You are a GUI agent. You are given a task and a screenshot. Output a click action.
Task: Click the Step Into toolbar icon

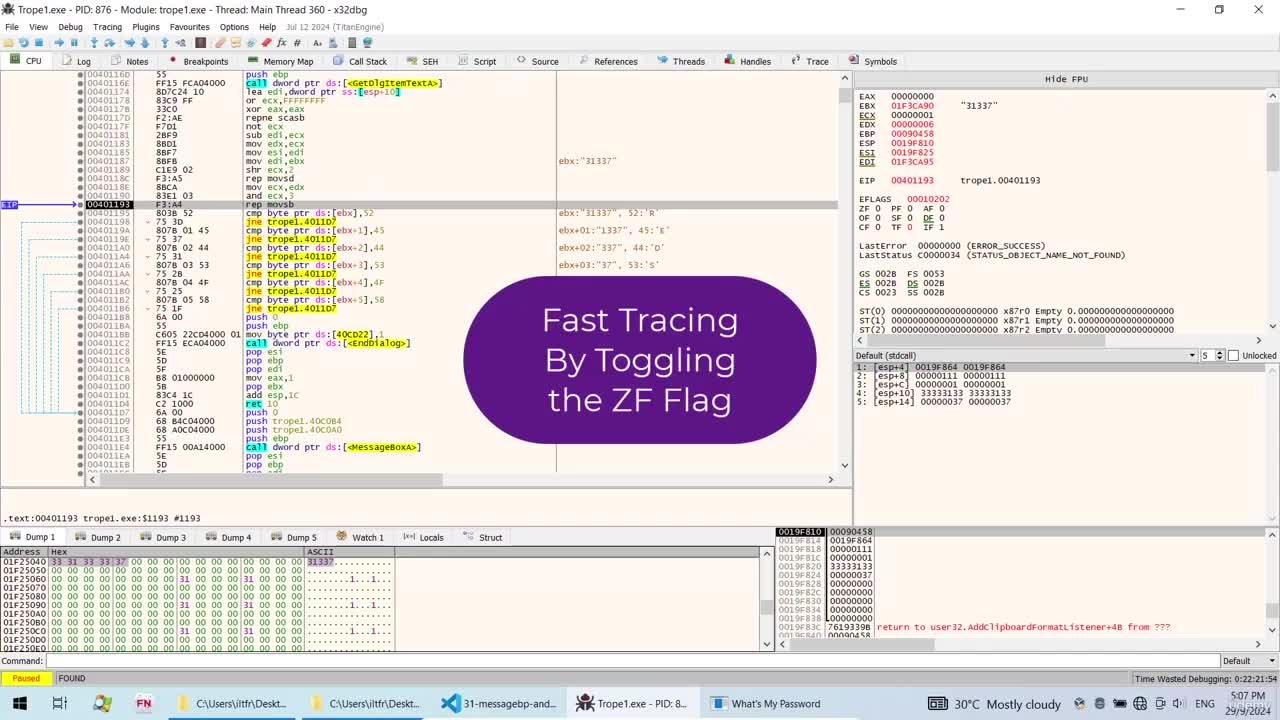point(94,43)
